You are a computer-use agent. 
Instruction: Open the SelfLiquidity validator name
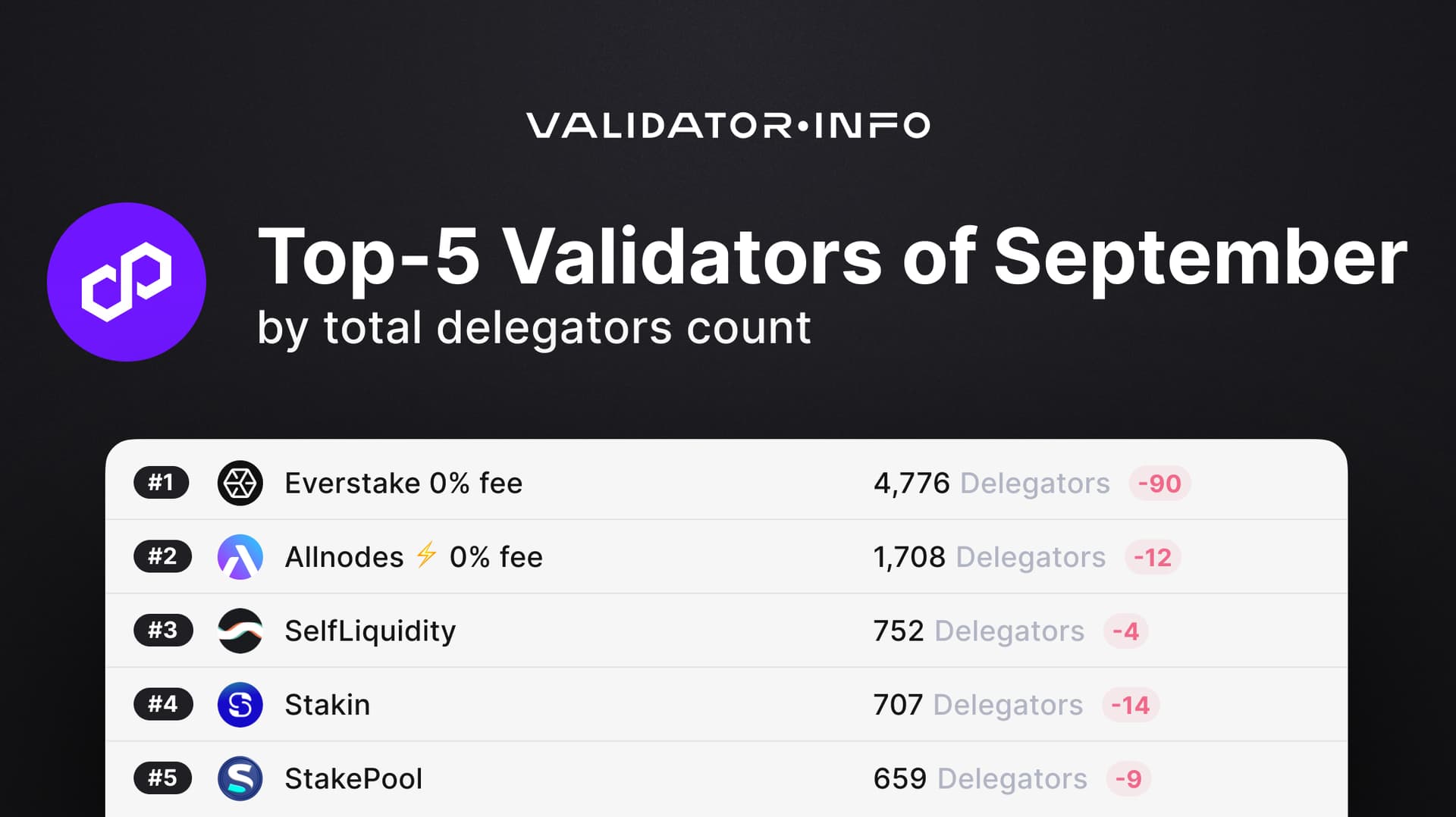370,631
